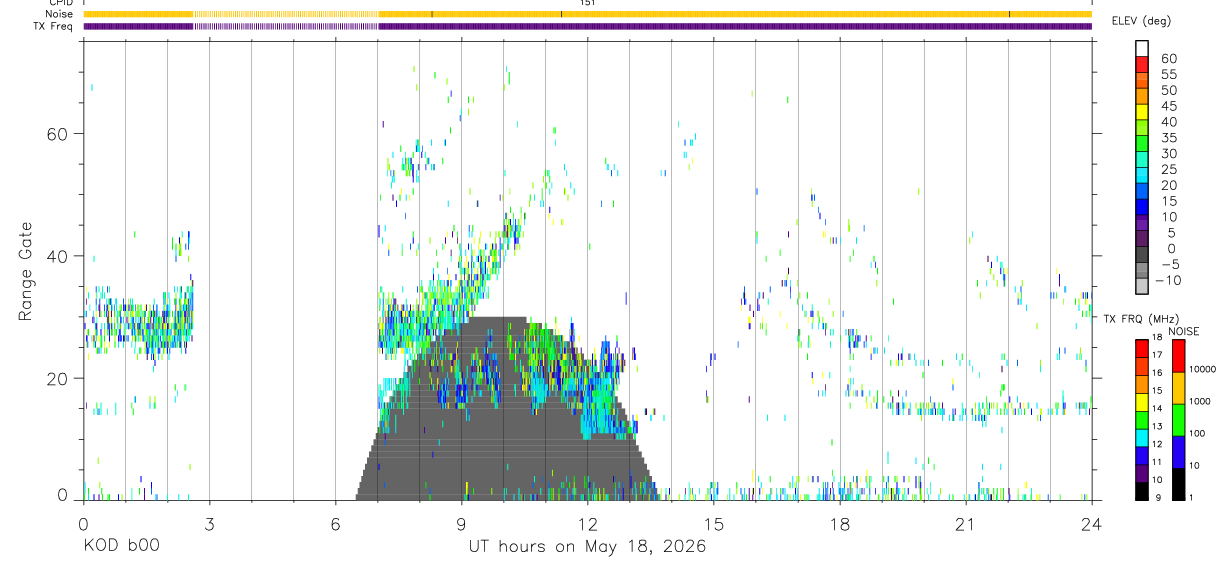Pick the dark gray swatch in the ELEV scale
This screenshot has width=1228, height=567.
[x=1142, y=255]
